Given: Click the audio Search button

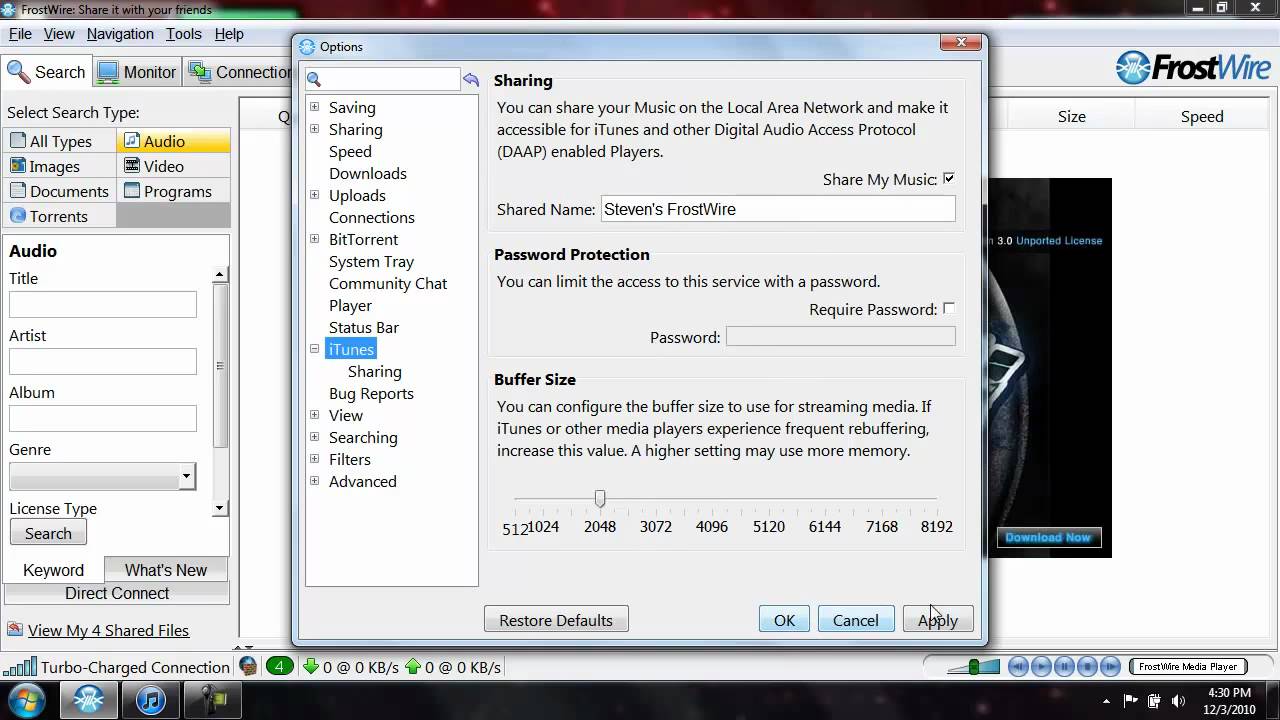Looking at the screenshot, I should (x=48, y=533).
